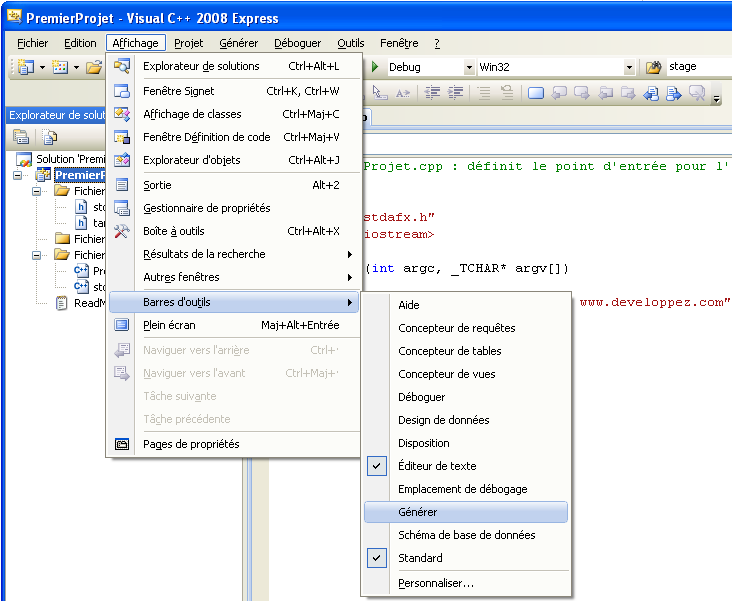Click the stage search text field
Image resolution: width=732 pixels, height=601 pixels.
(698, 67)
